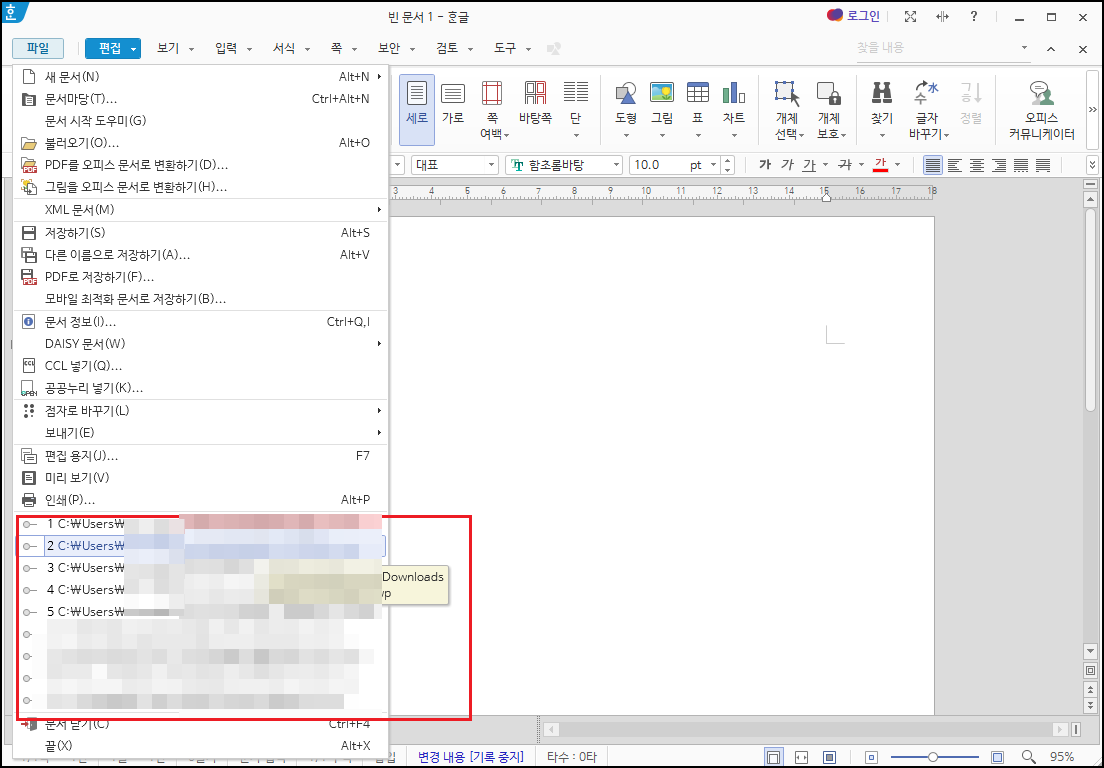Open help question mark icon

974,16
